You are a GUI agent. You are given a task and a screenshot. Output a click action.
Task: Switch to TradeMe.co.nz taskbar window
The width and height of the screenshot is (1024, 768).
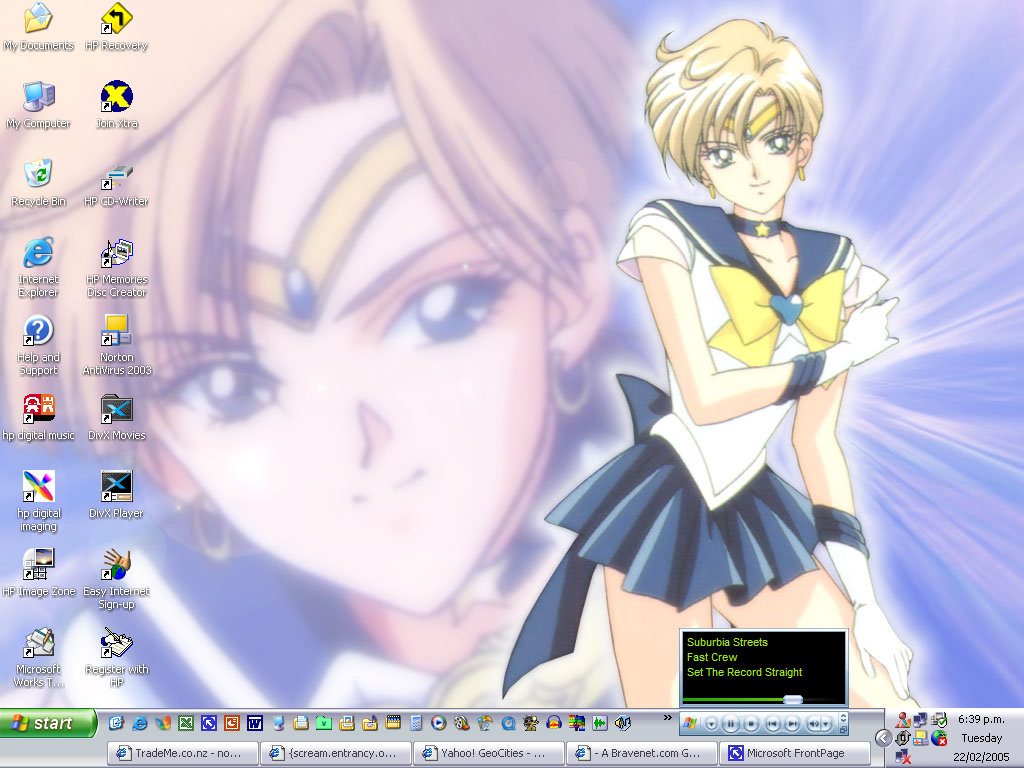pos(182,753)
